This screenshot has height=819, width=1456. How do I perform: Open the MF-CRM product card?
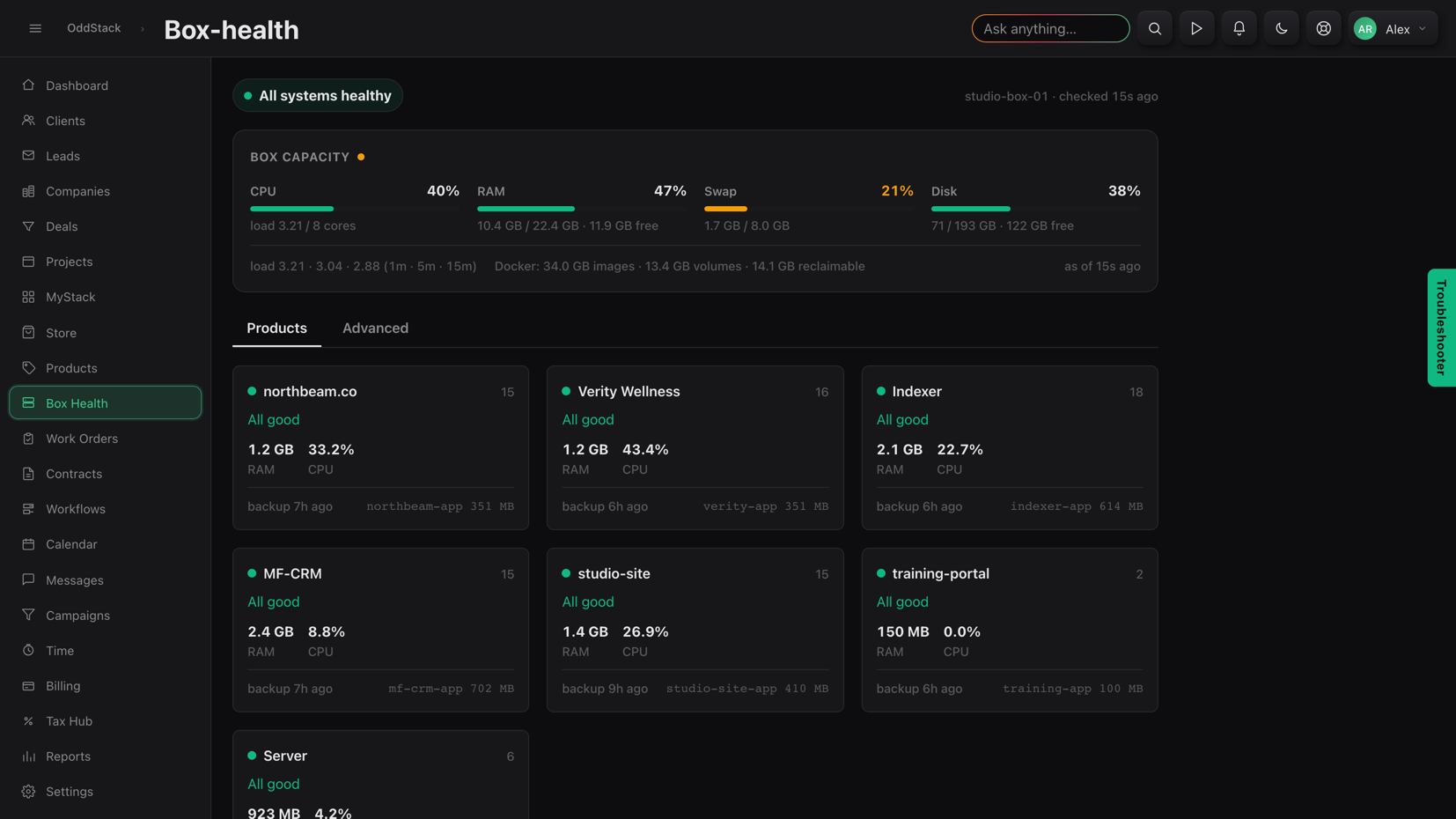[380, 630]
